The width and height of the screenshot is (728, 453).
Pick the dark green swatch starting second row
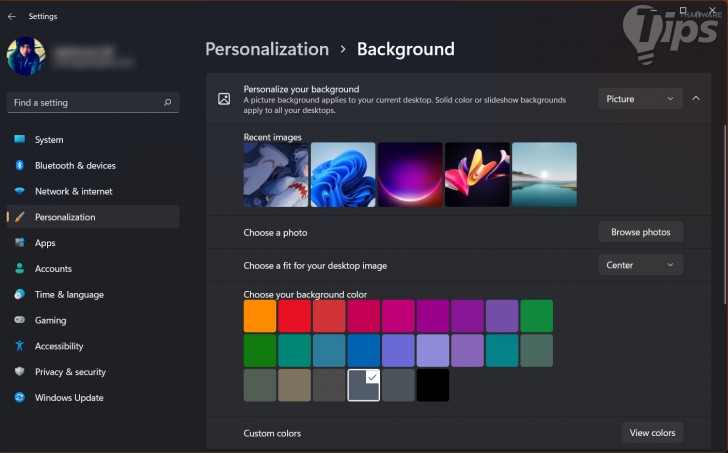[x=260, y=350]
